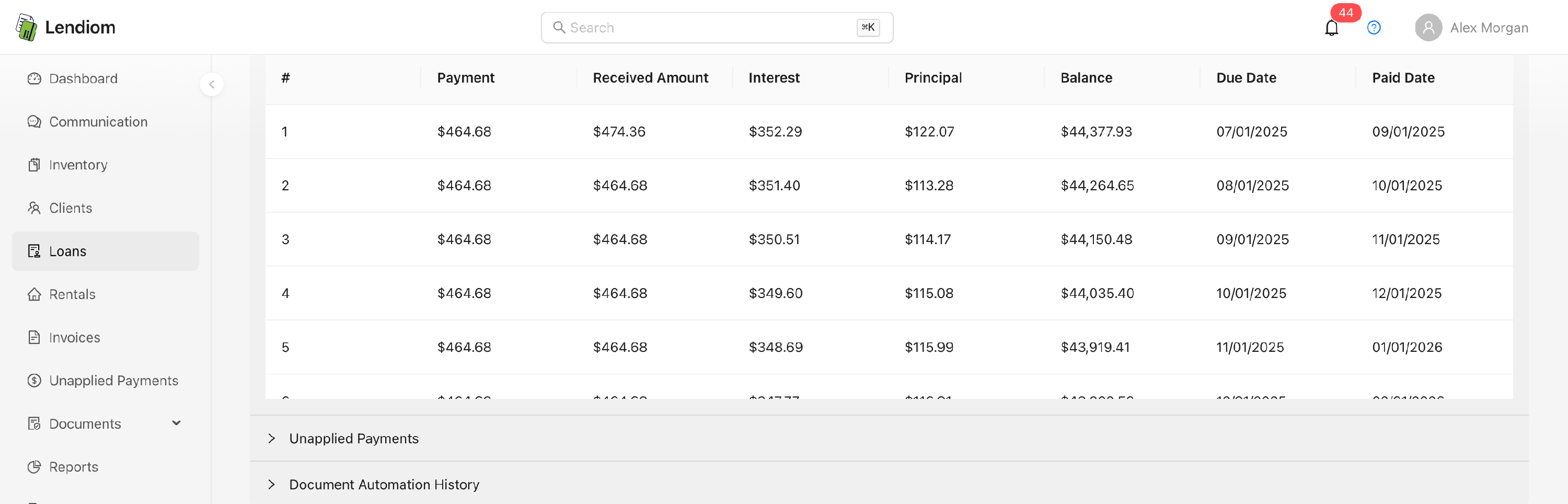Image resolution: width=1568 pixels, height=504 pixels.
Task: Collapse the sidebar with the chevron button
Action: click(x=211, y=85)
